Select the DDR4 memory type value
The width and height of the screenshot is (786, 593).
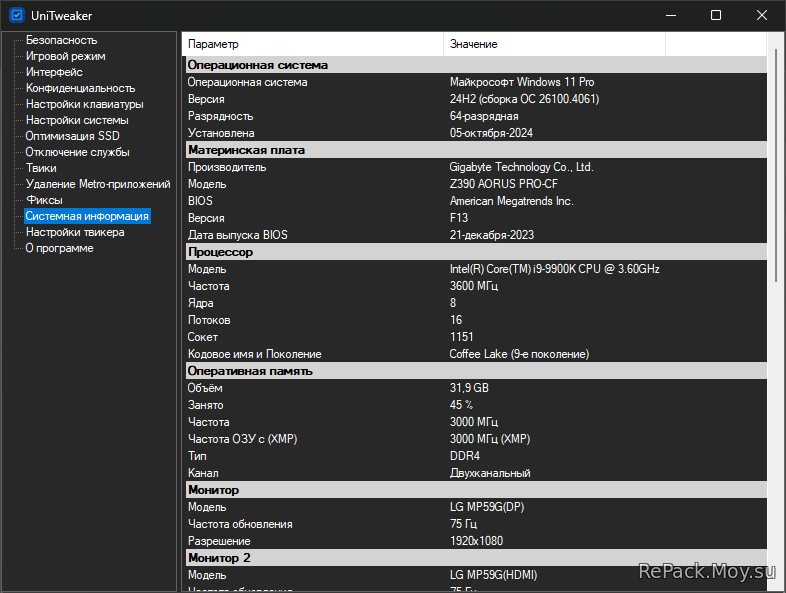point(464,456)
